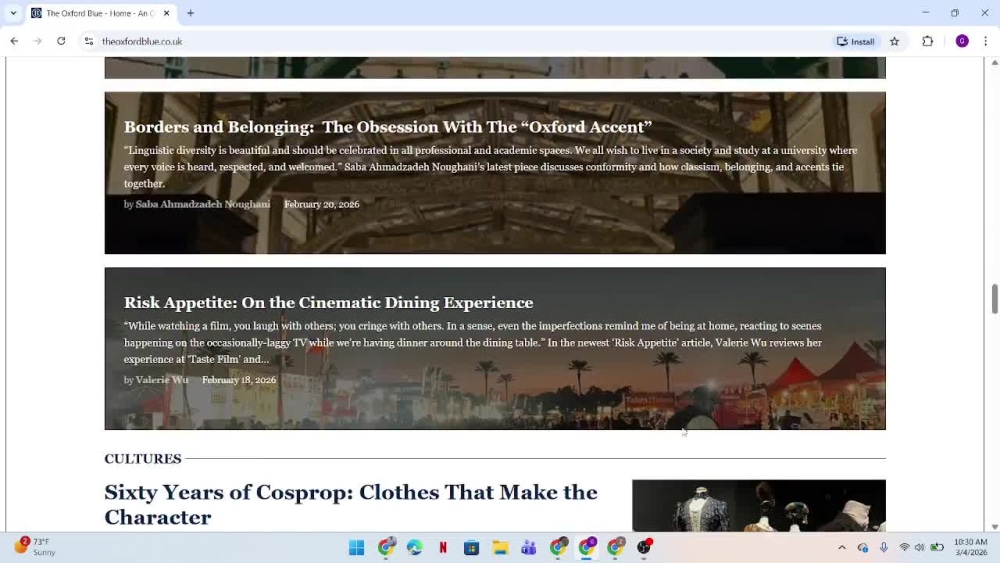This screenshot has height=563, width=1000.
Task: Open OBS Studio icon in taskbar
Action: pos(644,547)
